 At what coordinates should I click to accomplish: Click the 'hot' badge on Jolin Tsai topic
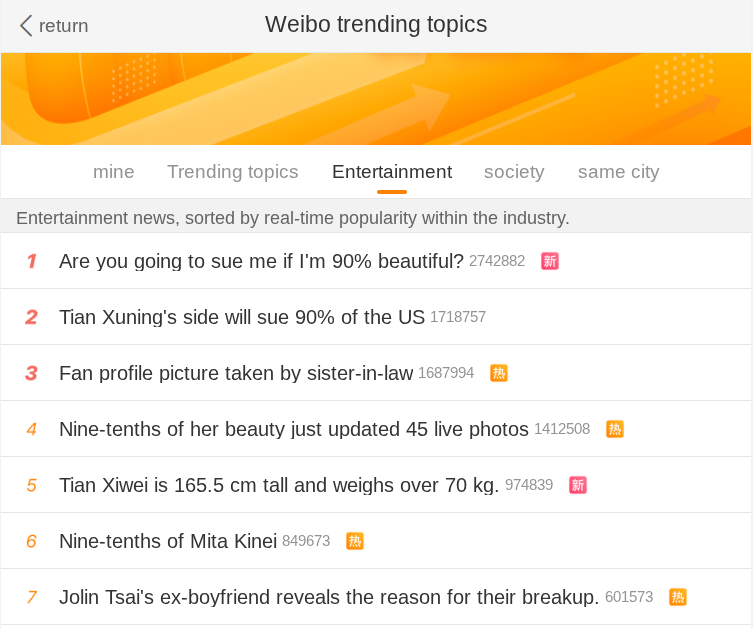pos(678,597)
